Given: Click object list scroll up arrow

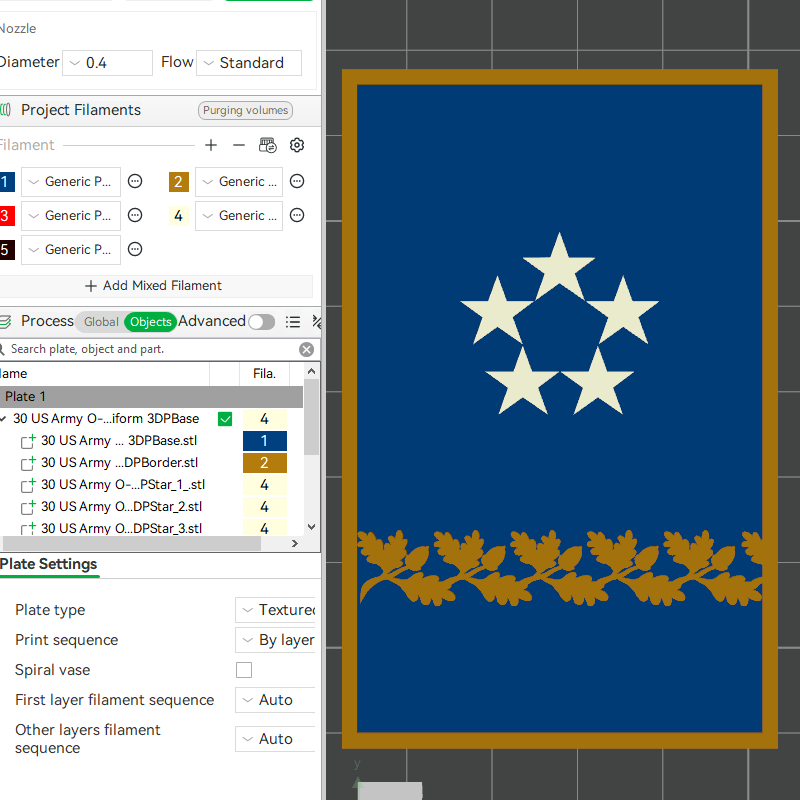Looking at the screenshot, I should click(312, 371).
